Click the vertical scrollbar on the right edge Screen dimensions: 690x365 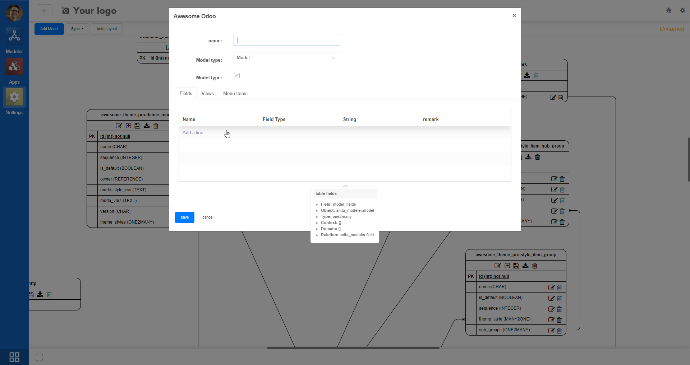(688, 159)
